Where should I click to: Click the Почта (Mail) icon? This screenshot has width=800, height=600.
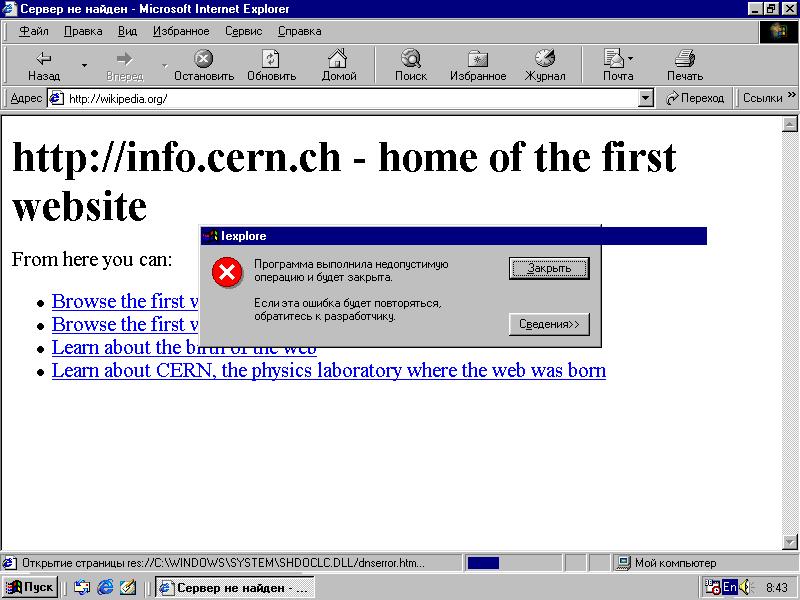click(x=613, y=60)
